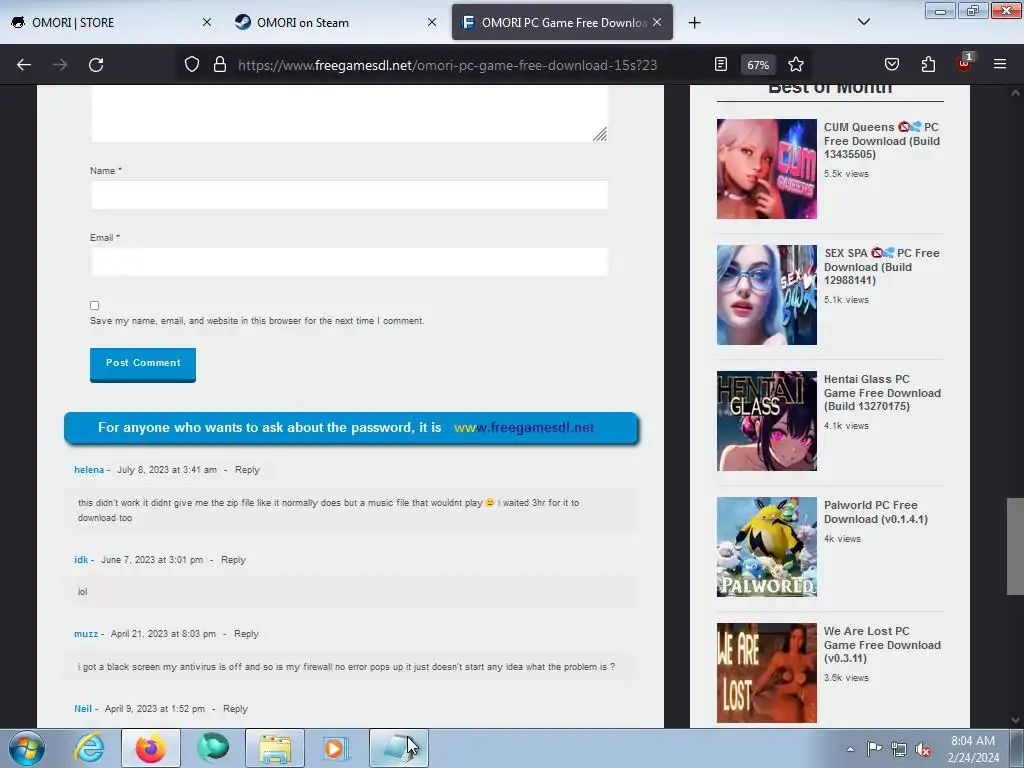Image resolution: width=1024 pixels, height=768 pixels.
Task: Click the We Are Lost thumbnail image
Action: coord(767,673)
